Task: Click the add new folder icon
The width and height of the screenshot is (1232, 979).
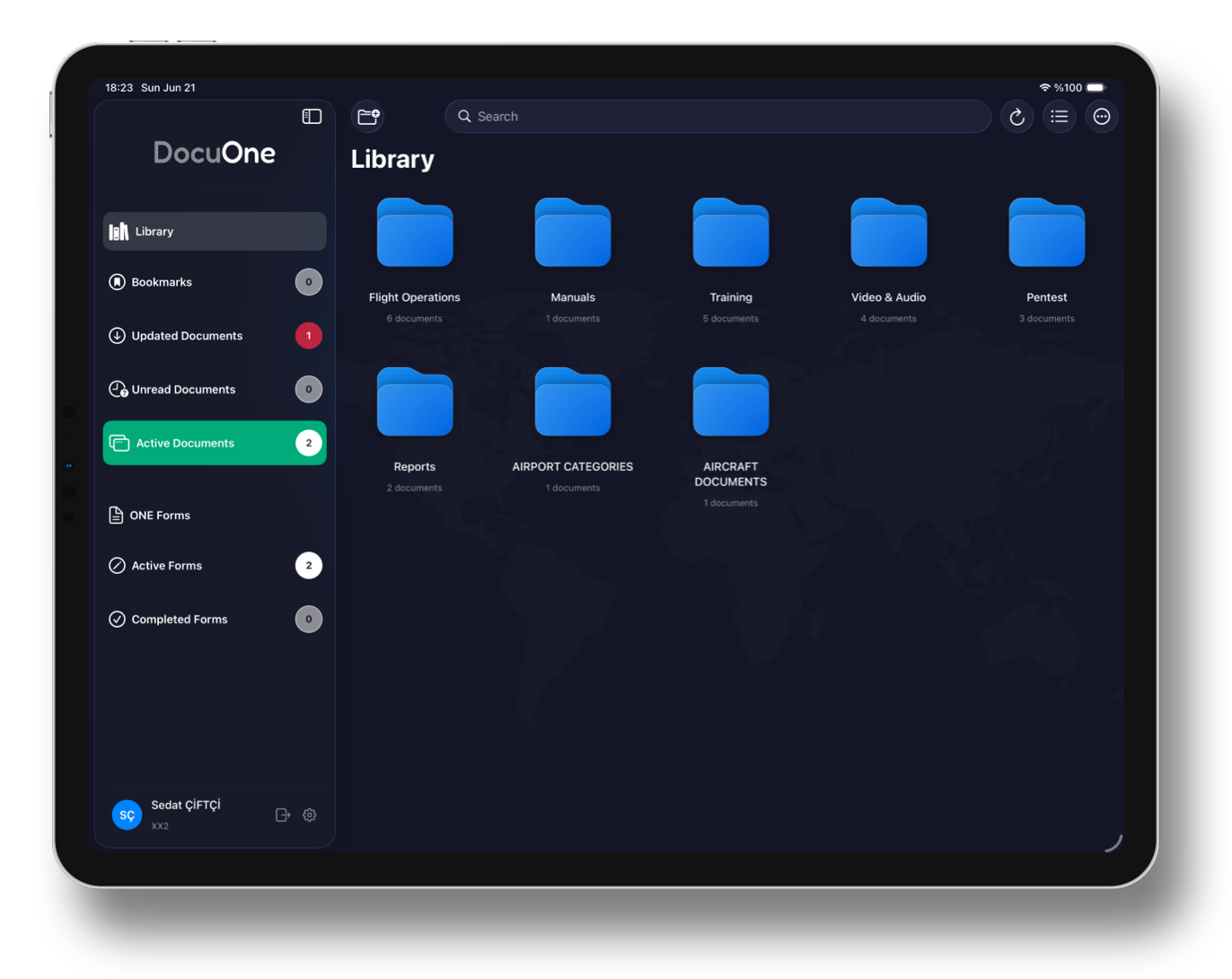Action: (x=368, y=117)
